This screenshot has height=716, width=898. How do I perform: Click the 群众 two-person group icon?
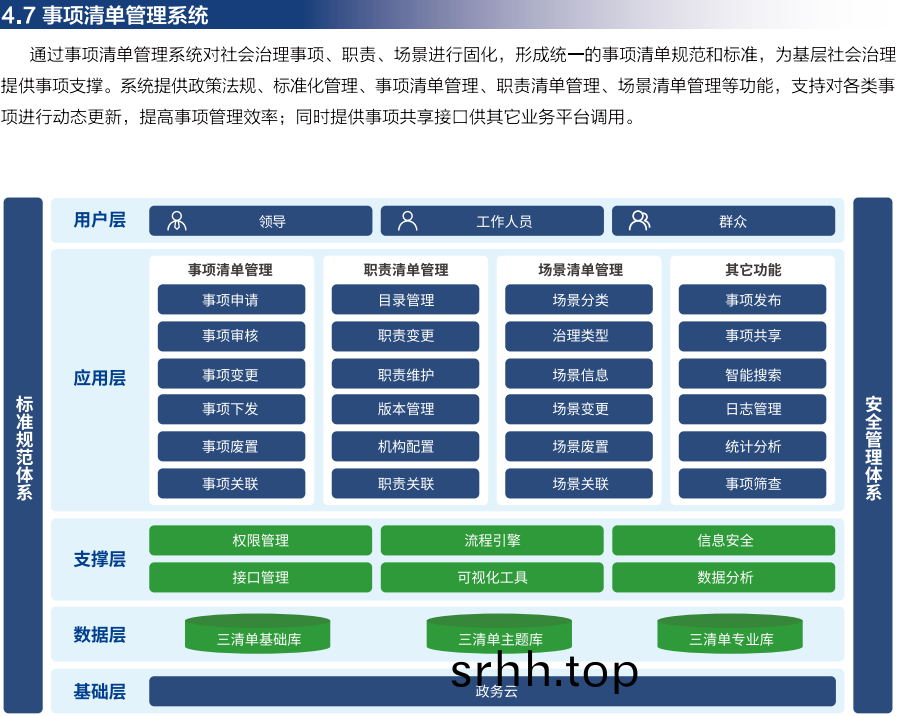point(639,221)
